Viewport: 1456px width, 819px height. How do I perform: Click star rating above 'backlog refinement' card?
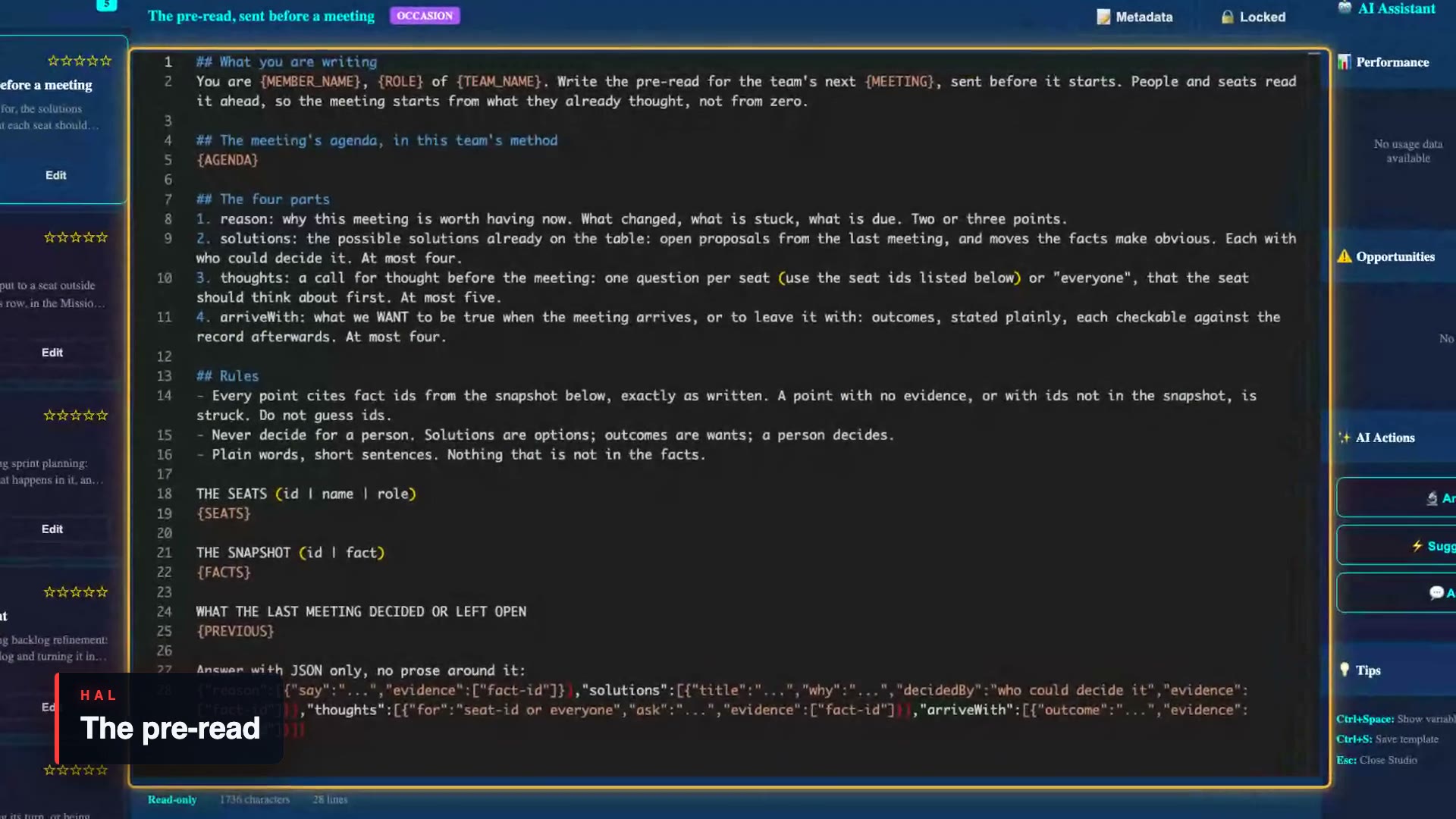coord(76,592)
